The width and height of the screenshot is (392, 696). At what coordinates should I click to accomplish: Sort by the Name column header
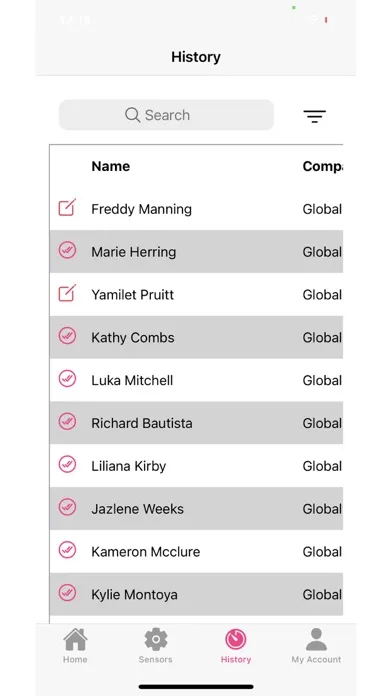[111, 166]
